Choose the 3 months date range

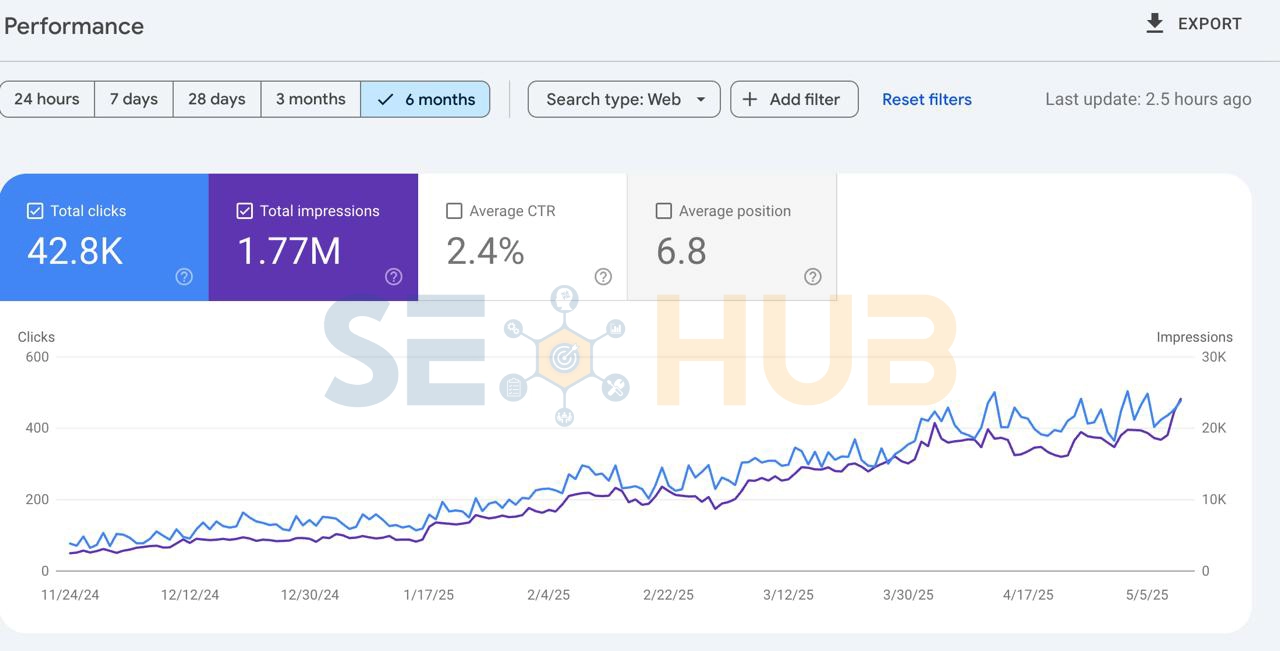[310, 99]
